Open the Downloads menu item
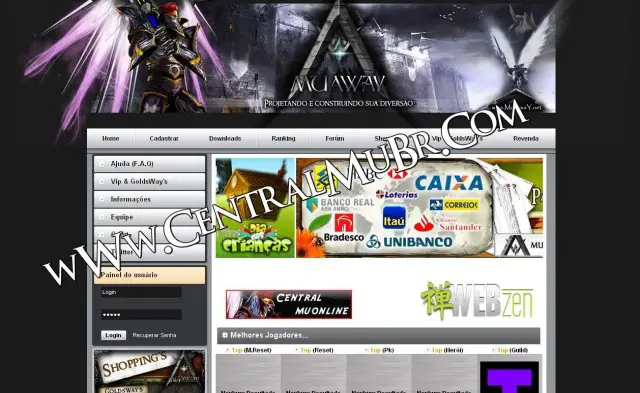 [225, 139]
